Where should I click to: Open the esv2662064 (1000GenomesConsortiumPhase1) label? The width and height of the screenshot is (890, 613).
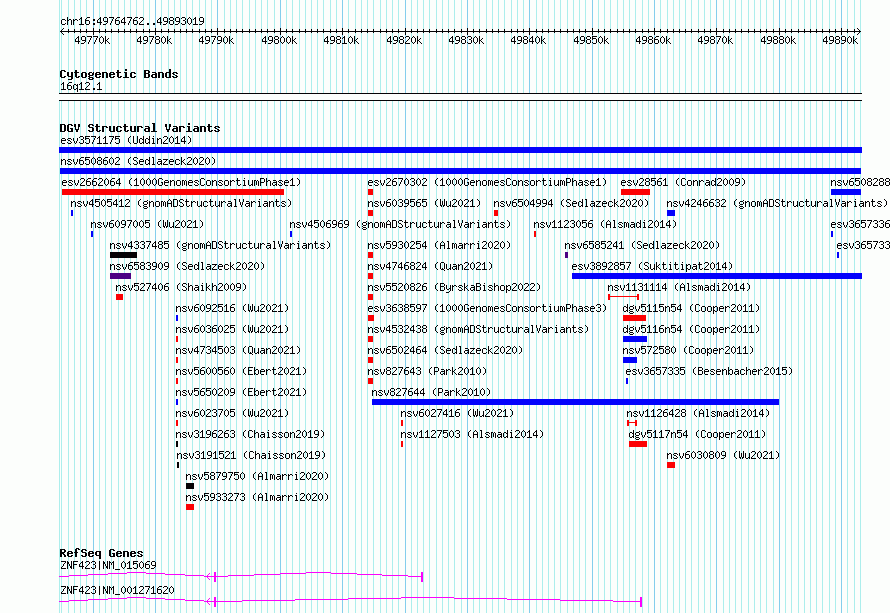(181, 182)
